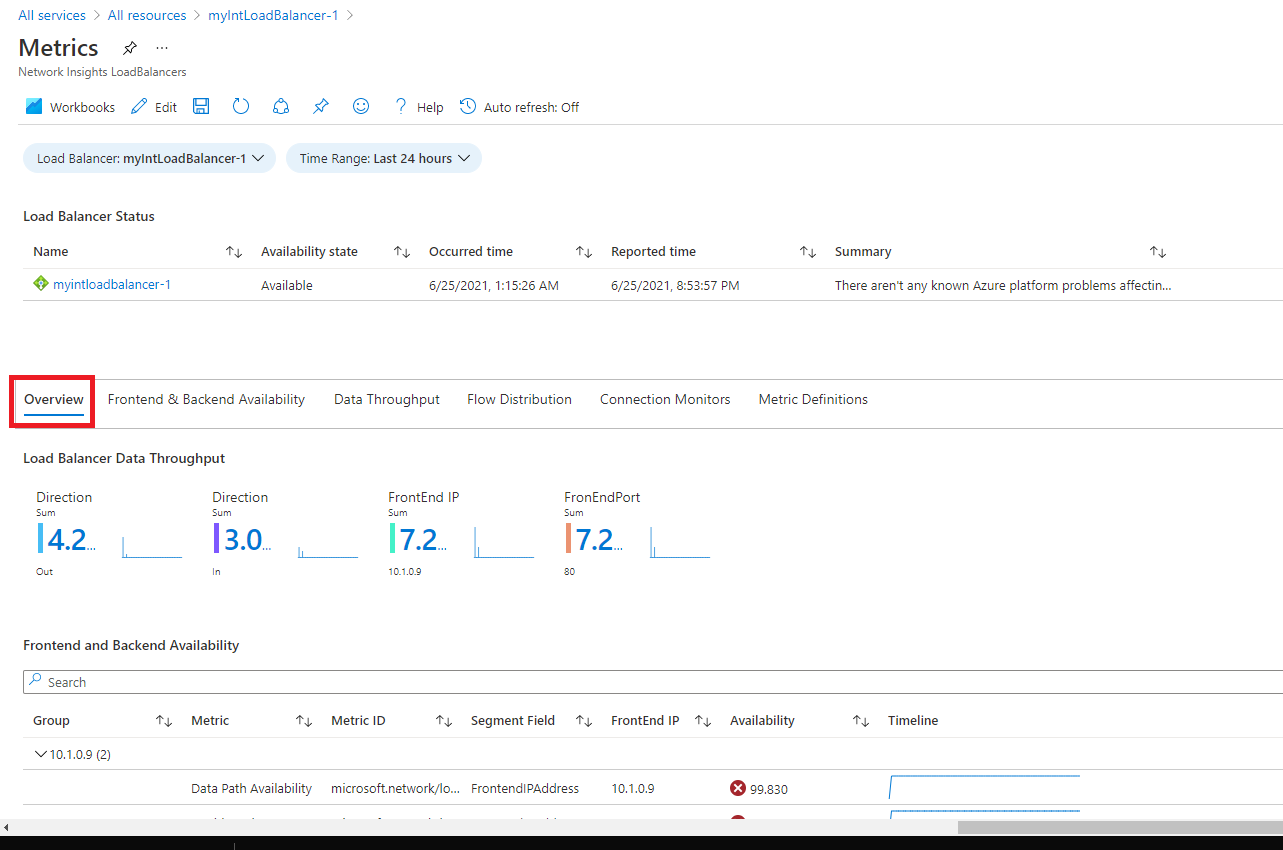Viewport: 1283px width, 850px height.
Task: Open the myintloadbalancer-1 resource link
Action: pyautogui.click(x=112, y=284)
